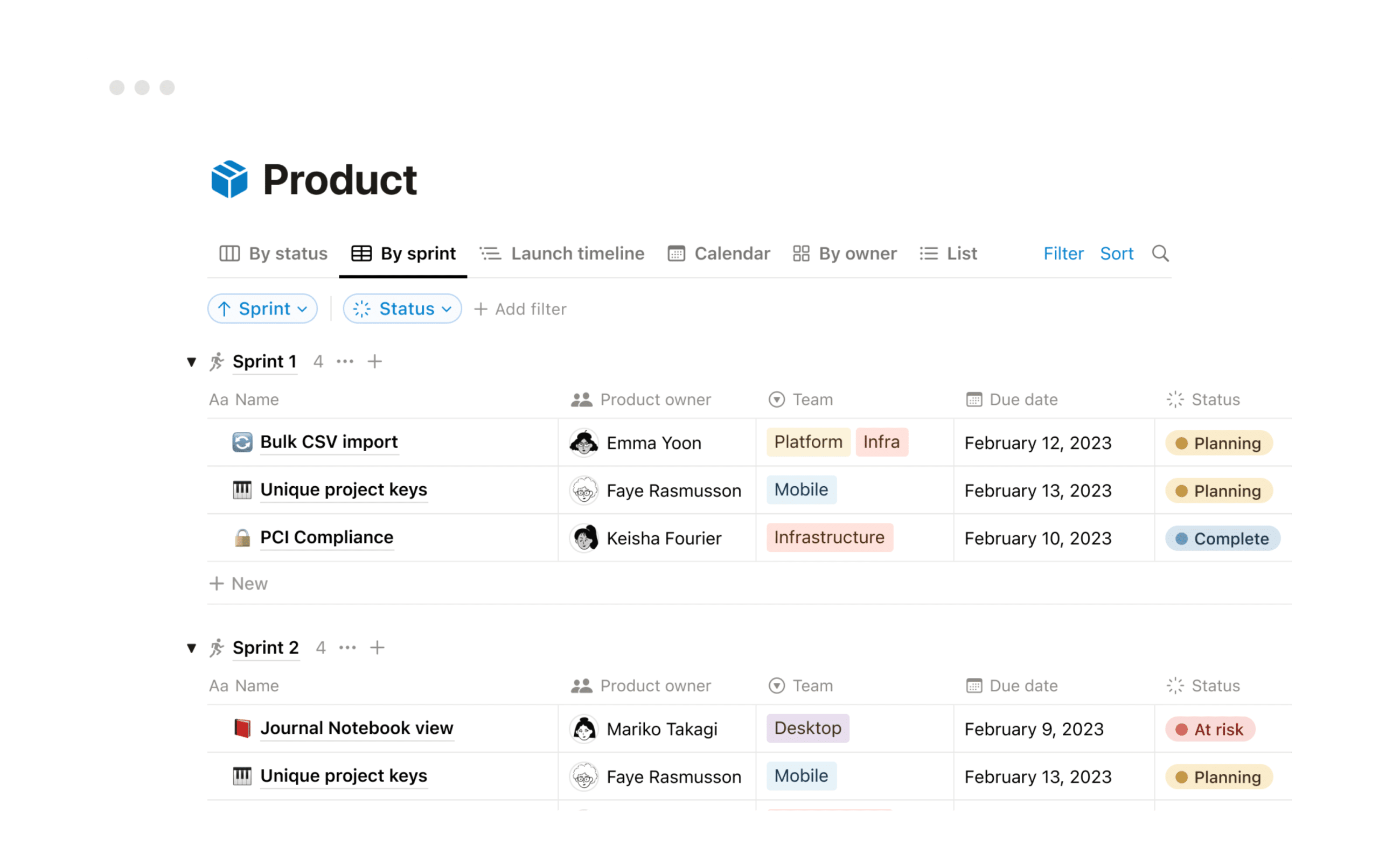Click the At risk status badge

point(1210,729)
